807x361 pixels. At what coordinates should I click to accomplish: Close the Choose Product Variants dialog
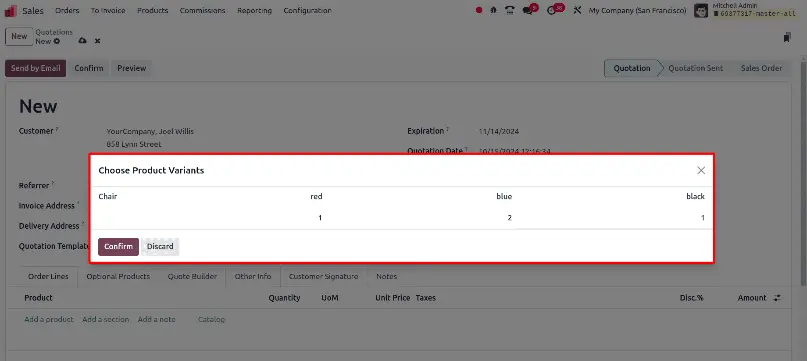[700, 170]
